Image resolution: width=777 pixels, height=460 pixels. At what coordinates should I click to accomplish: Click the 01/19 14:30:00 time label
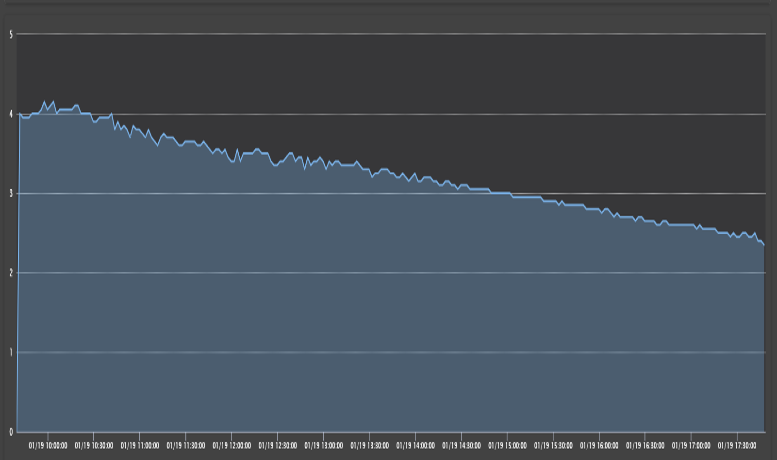tap(461, 445)
